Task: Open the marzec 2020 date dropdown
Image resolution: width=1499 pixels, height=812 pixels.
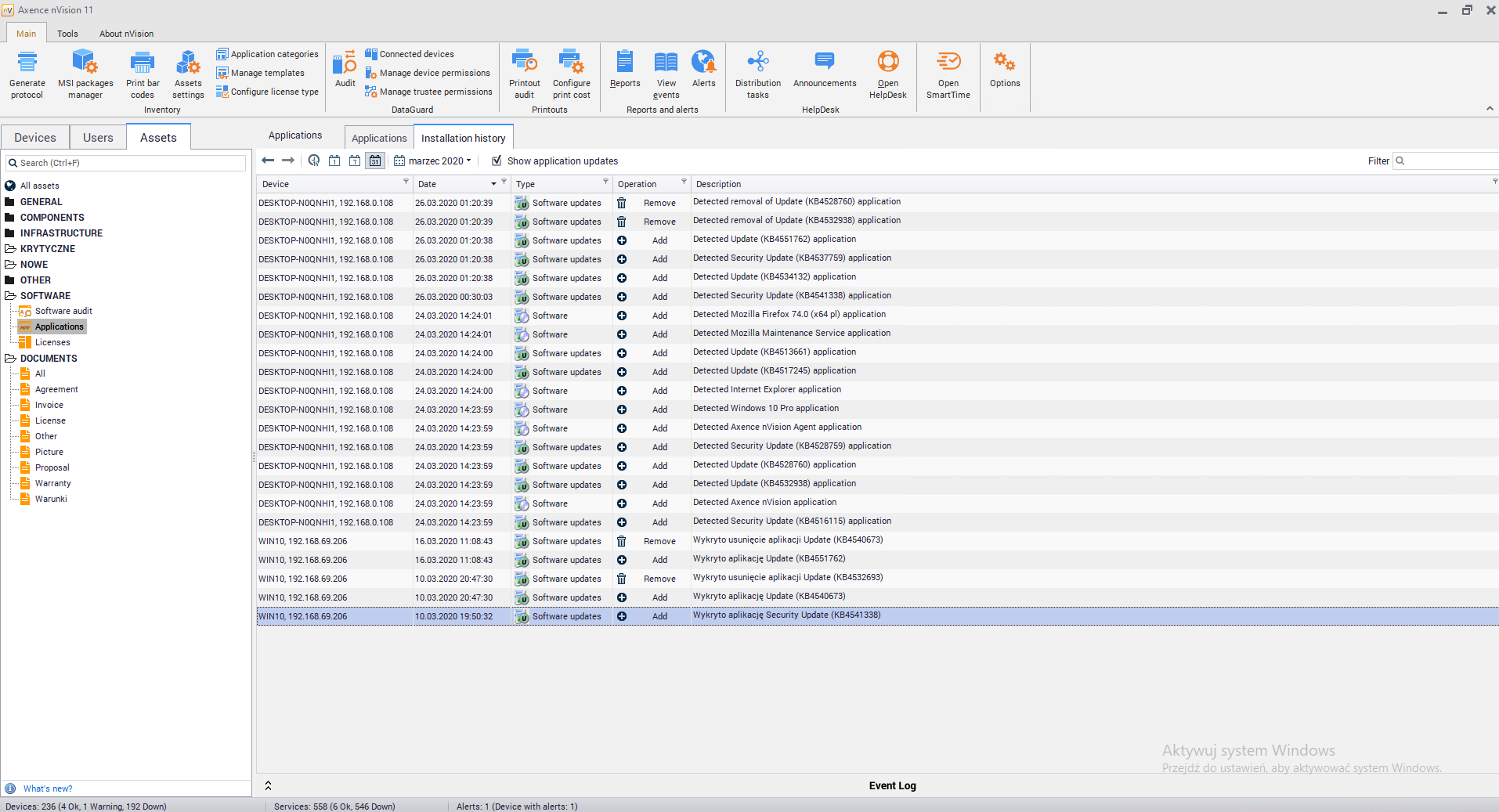Action: pyautogui.click(x=433, y=161)
